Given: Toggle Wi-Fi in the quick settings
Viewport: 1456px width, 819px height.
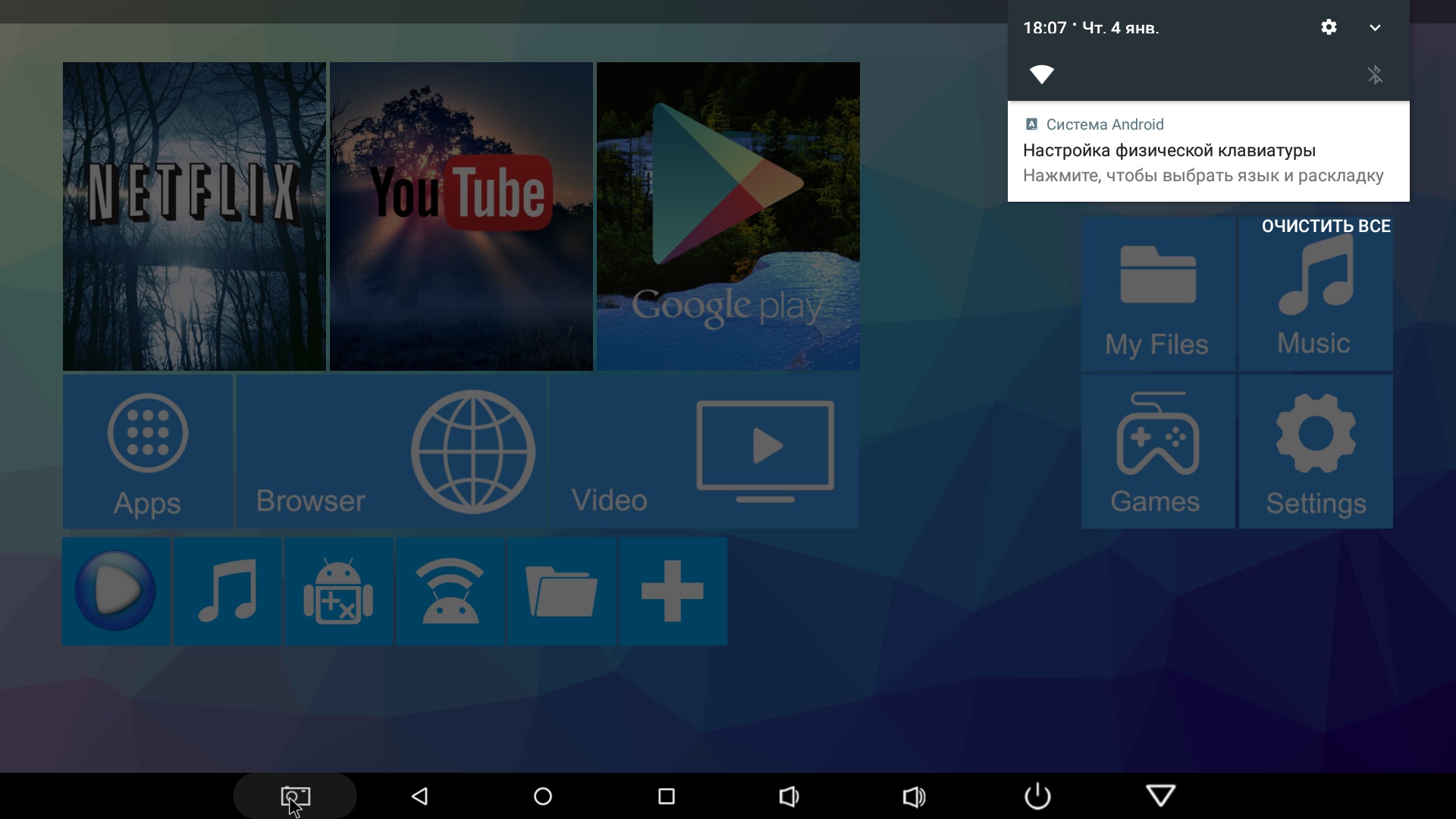Looking at the screenshot, I should point(1042,74).
